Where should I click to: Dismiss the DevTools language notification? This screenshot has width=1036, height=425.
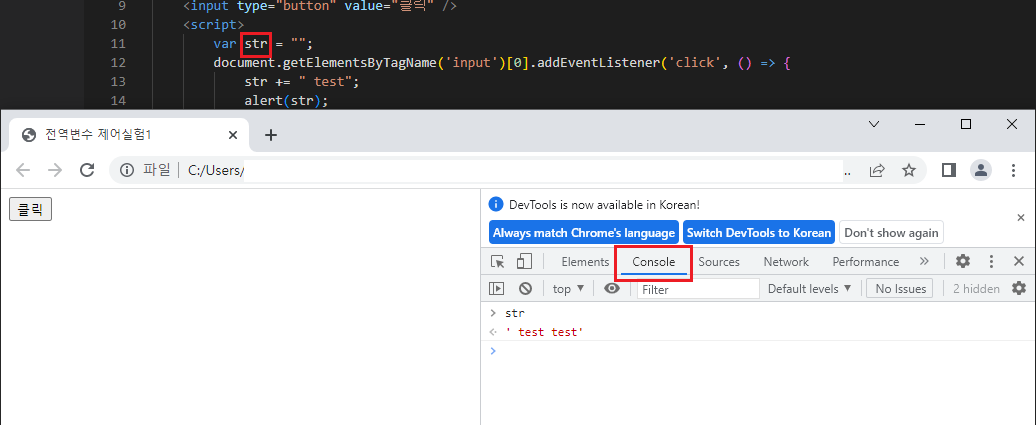pyautogui.click(x=1021, y=217)
